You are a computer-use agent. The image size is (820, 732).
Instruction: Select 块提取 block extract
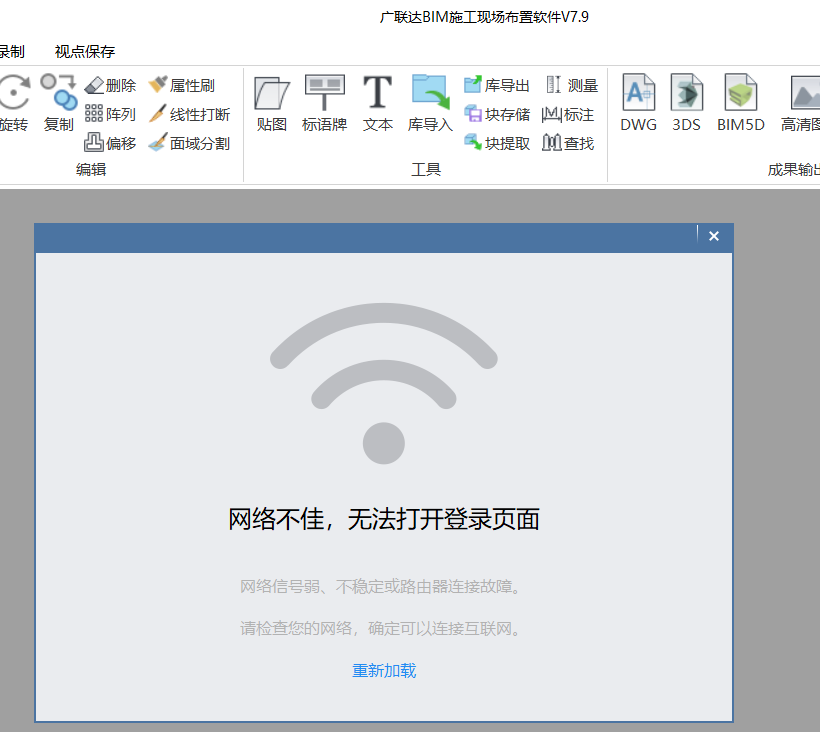tap(497, 143)
